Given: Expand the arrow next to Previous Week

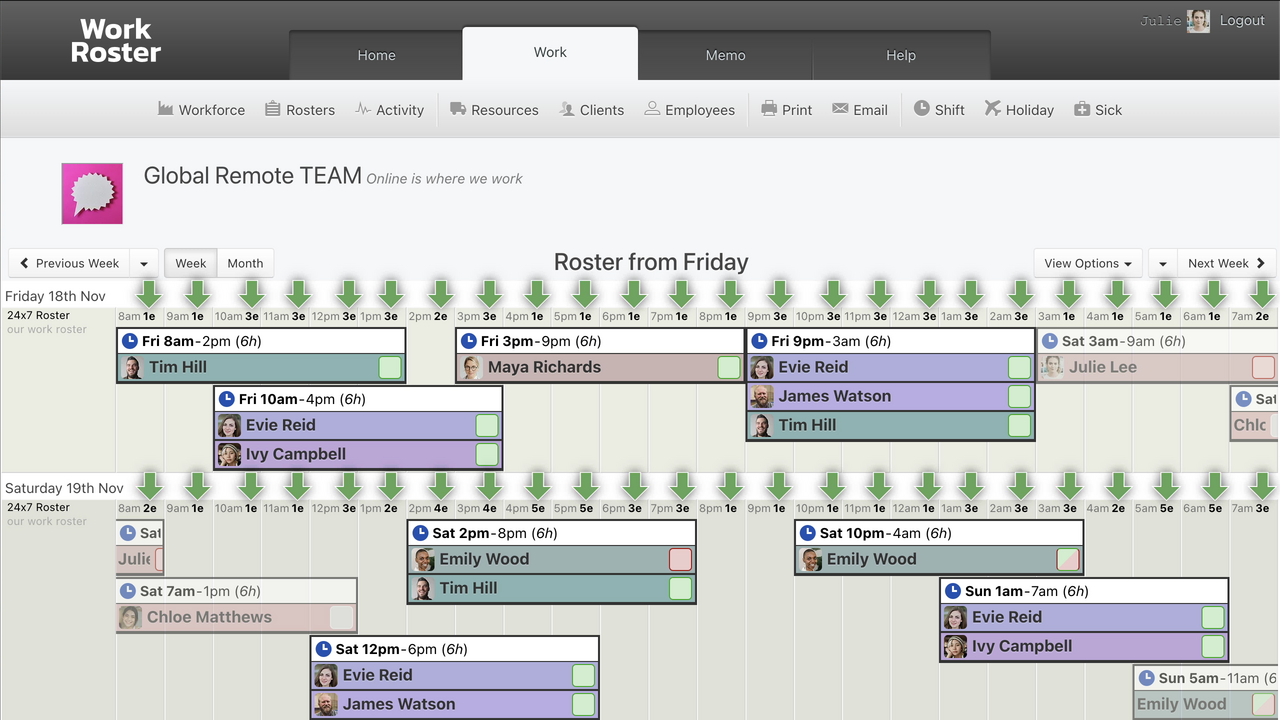Looking at the screenshot, I should coord(143,263).
